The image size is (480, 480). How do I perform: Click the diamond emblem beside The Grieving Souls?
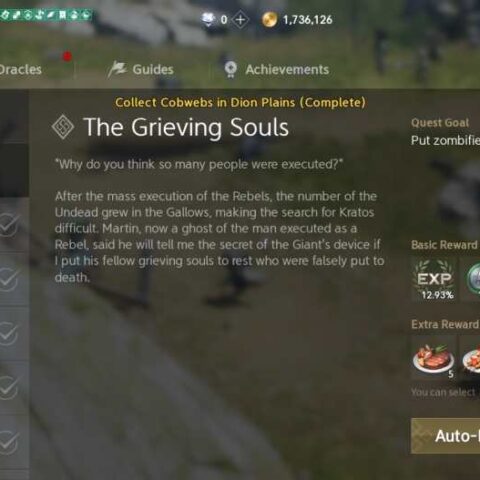pyautogui.click(x=63, y=127)
